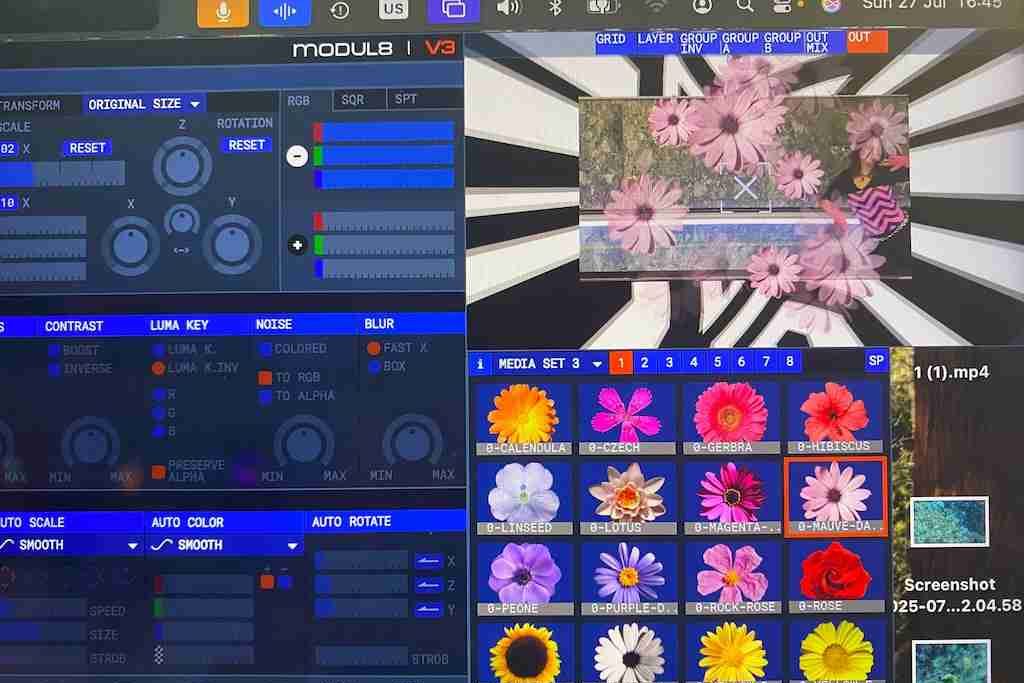The height and width of the screenshot is (683, 1024).
Task: Click the minus icon beside RGB sliders
Action: coord(297,156)
